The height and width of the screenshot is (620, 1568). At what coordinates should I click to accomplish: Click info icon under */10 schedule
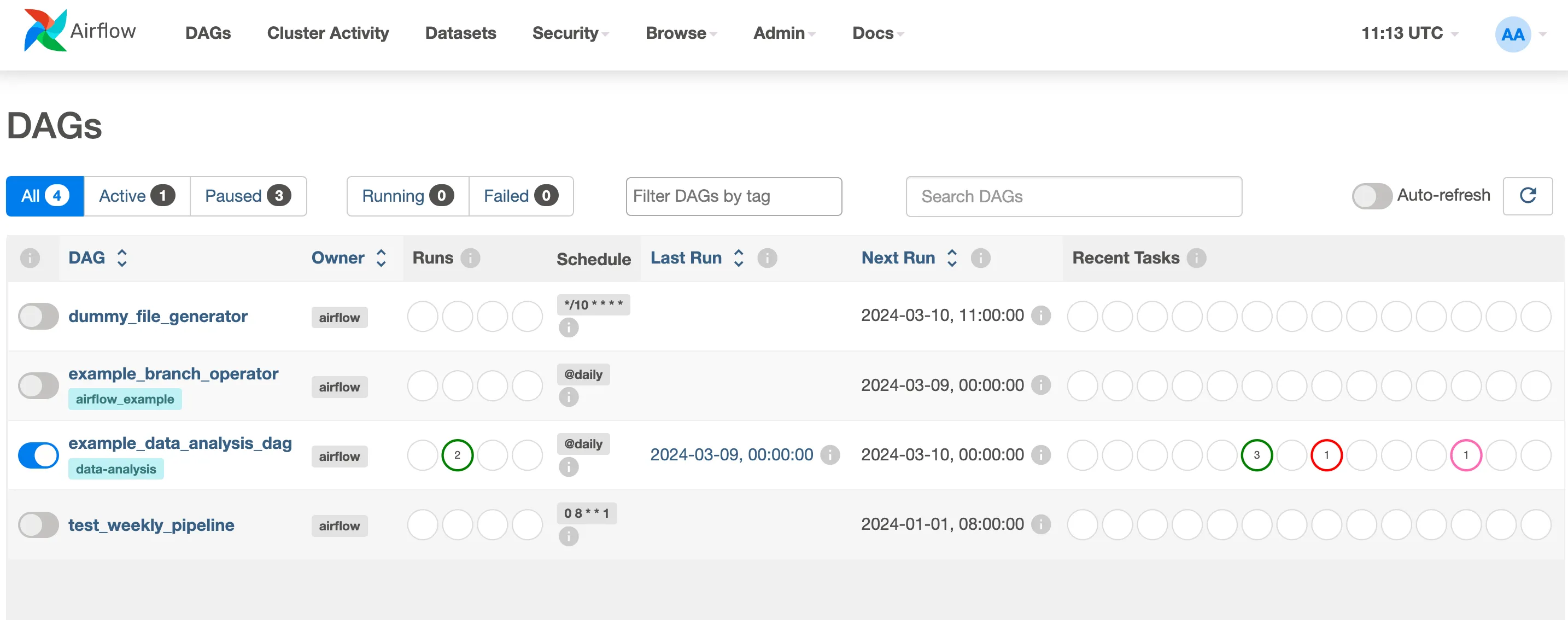(x=568, y=328)
